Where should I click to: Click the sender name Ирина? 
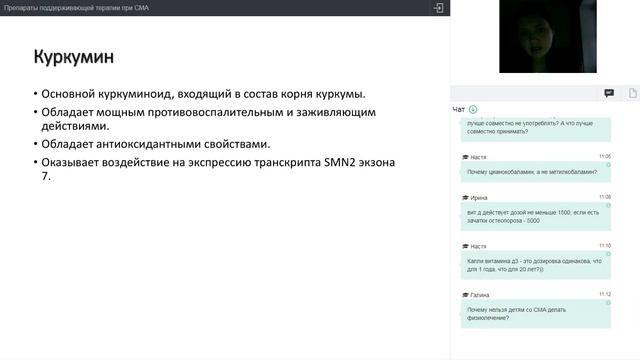[x=479, y=198]
